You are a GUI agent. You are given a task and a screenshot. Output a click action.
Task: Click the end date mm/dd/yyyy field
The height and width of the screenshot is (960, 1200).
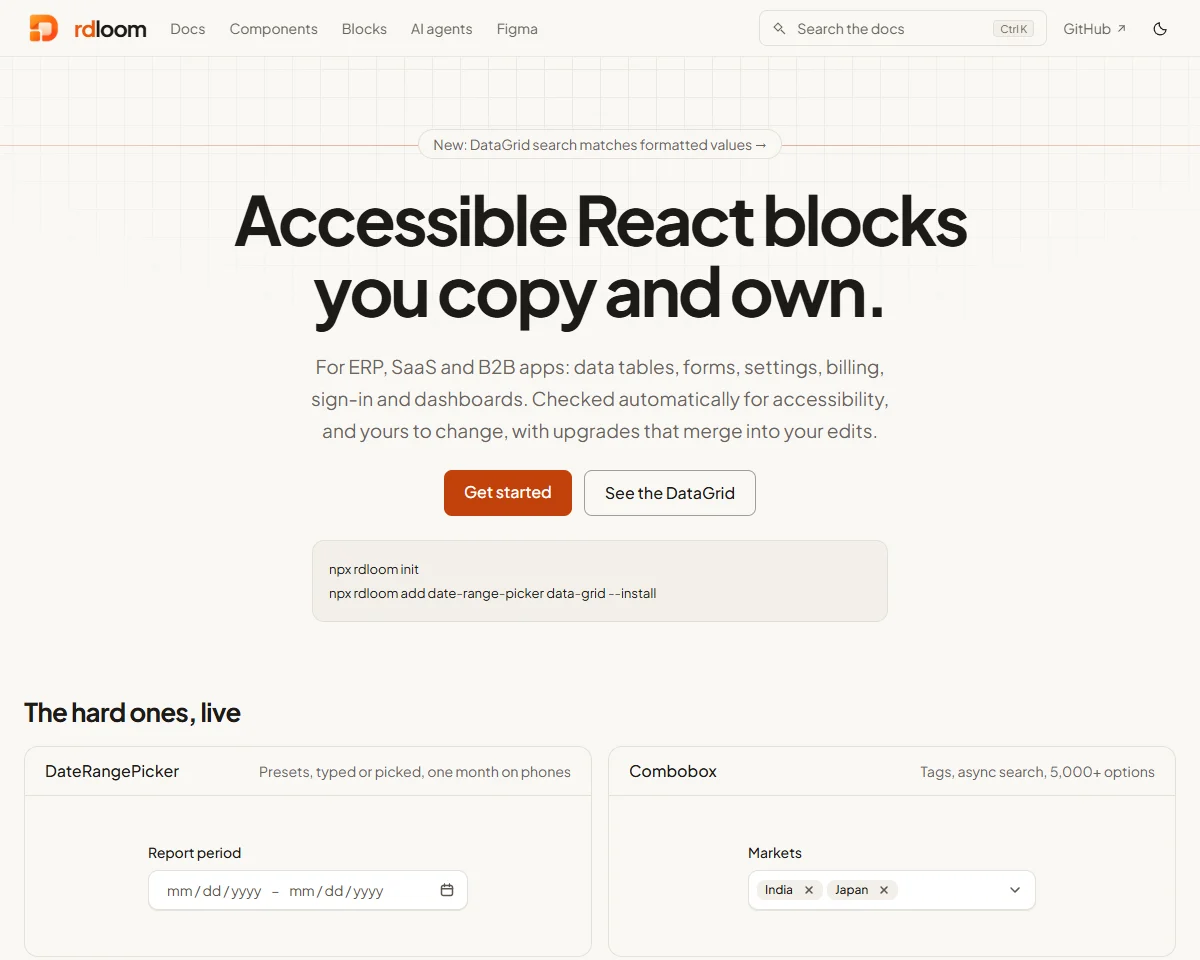(336, 891)
